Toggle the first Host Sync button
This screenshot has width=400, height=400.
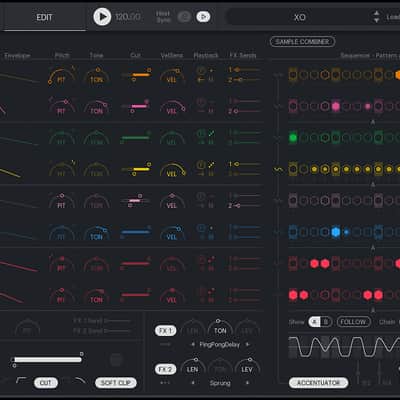tap(184, 17)
